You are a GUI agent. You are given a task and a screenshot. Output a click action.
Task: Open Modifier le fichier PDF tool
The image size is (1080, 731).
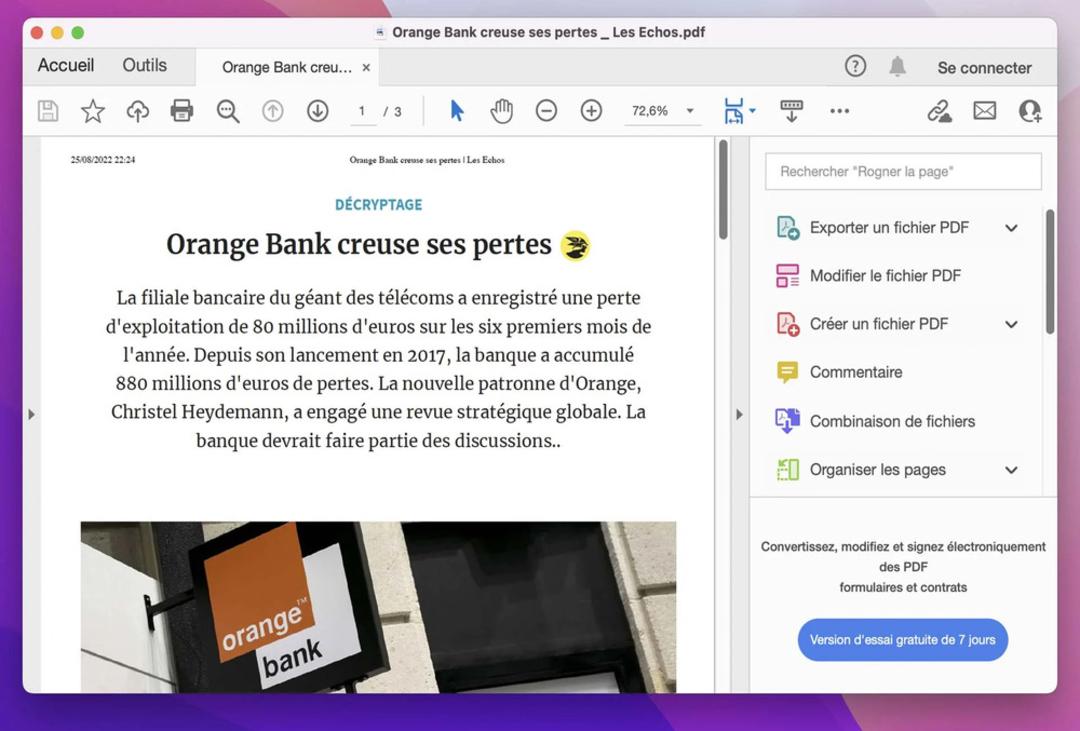pos(885,276)
